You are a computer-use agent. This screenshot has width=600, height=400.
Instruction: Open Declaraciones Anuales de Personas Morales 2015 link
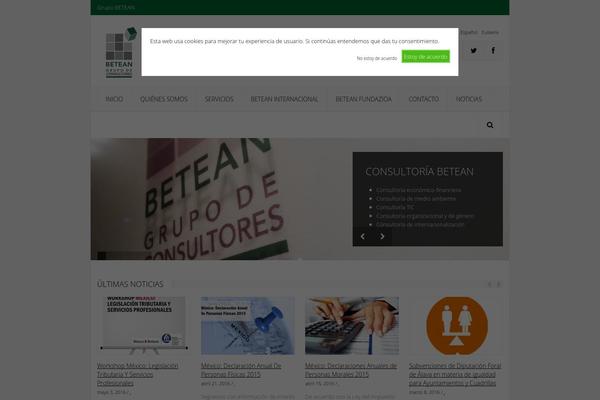point(351,370)
